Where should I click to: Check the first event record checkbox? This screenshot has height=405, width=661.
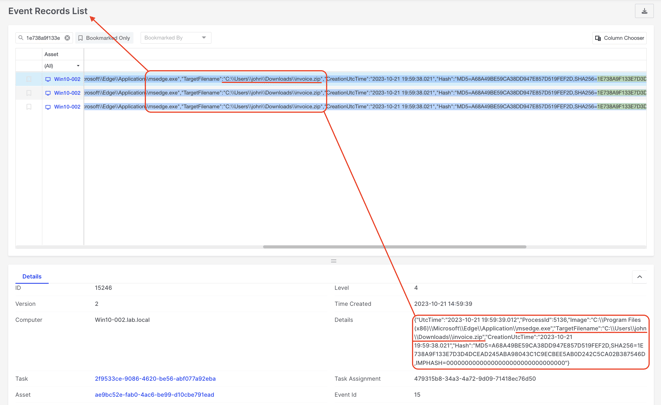point(29,79)
